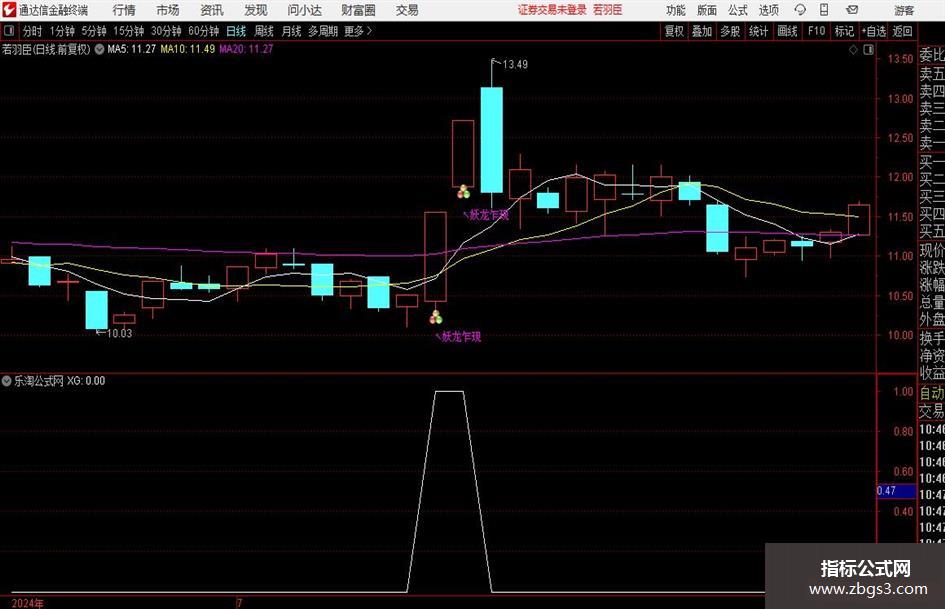Click the XG indicator peak line
945x609 pixels.
pyautogui.click(x=450, y=392)
